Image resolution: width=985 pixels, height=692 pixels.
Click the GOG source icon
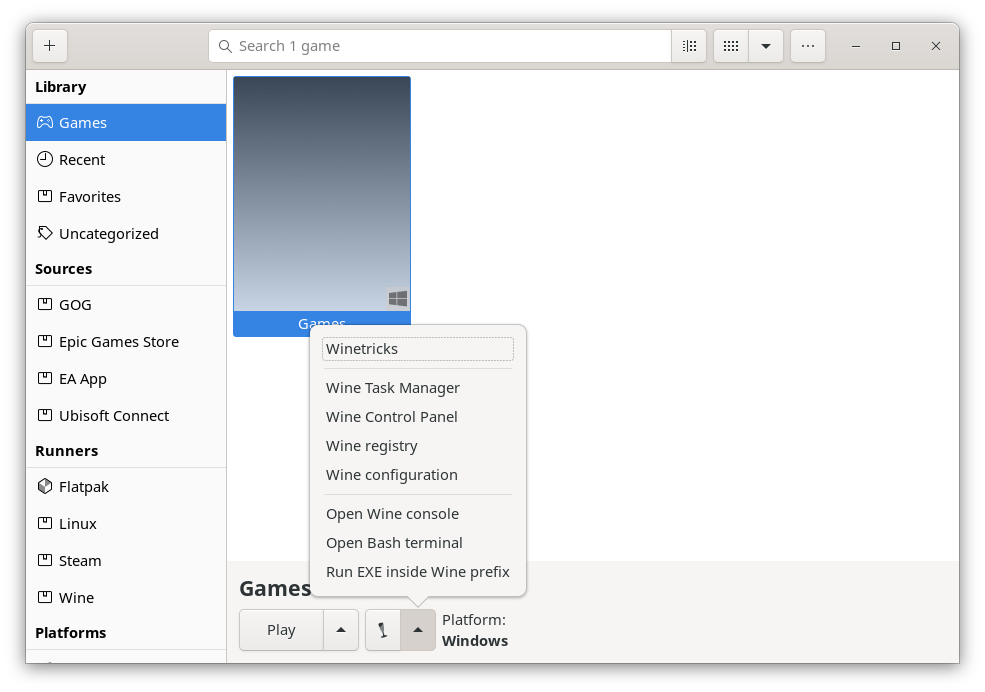click(45, 304)
